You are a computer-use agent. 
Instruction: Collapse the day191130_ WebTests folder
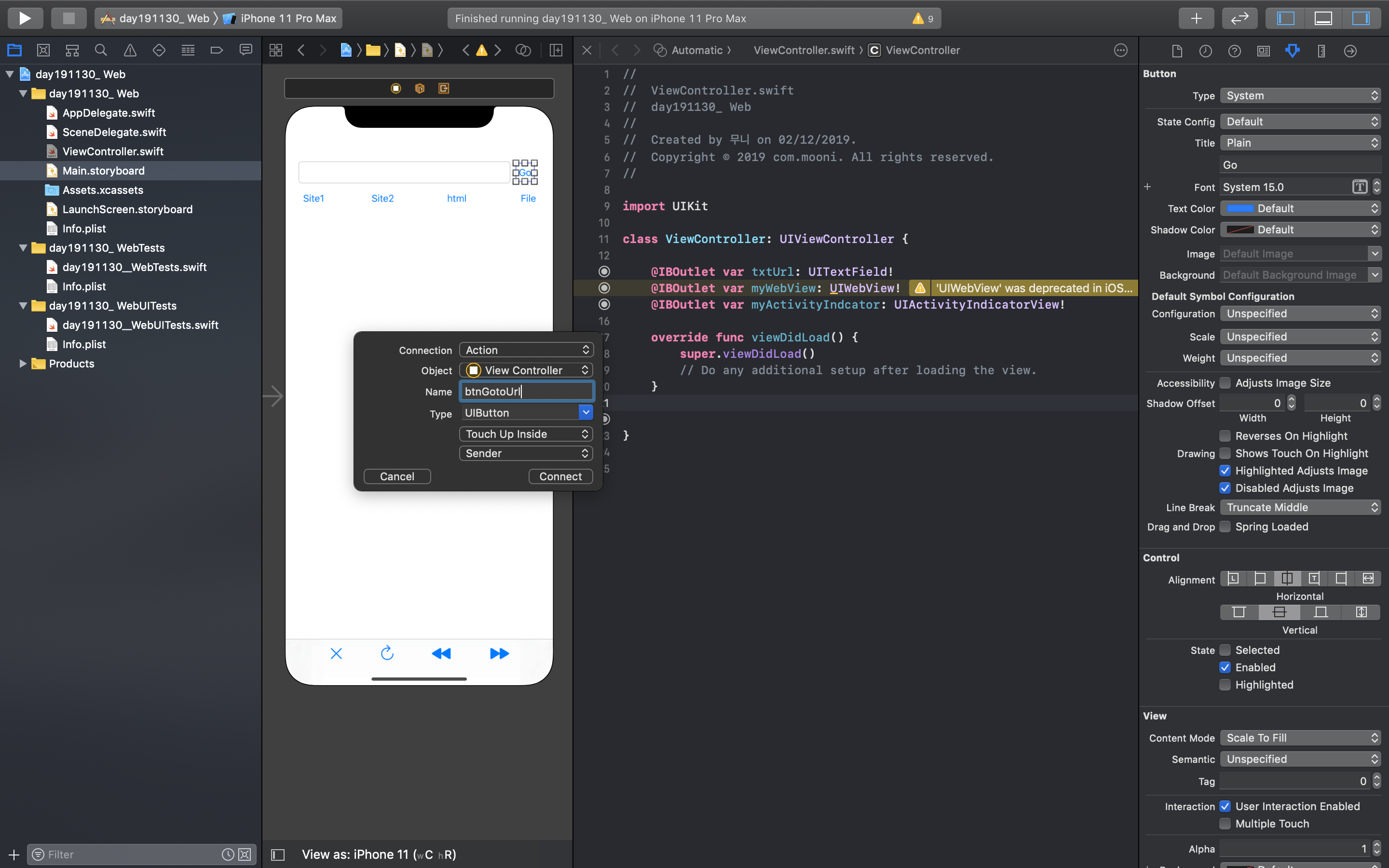pyautogui.click(x=23, y=248)
